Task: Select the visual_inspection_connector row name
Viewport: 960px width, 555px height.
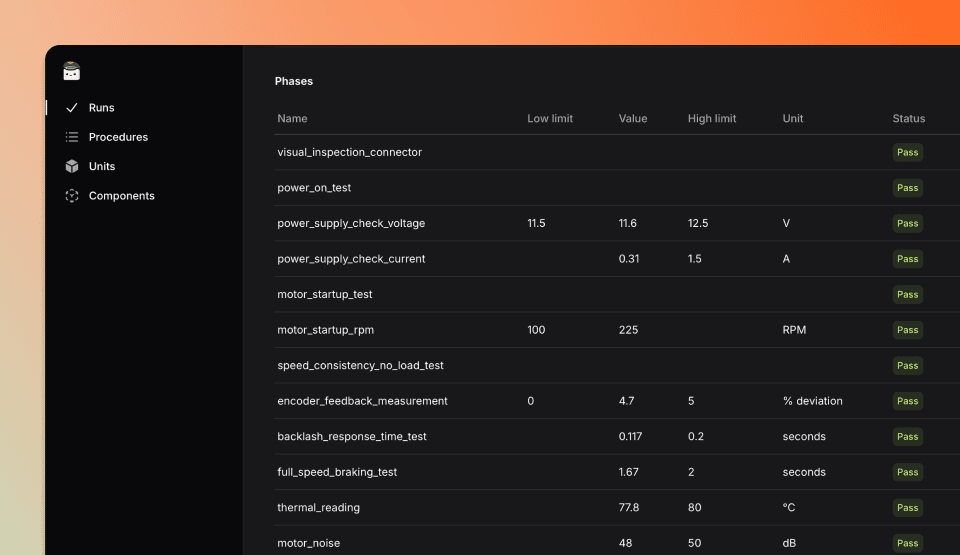Action: pyautogui.click(x=350, y=153)
